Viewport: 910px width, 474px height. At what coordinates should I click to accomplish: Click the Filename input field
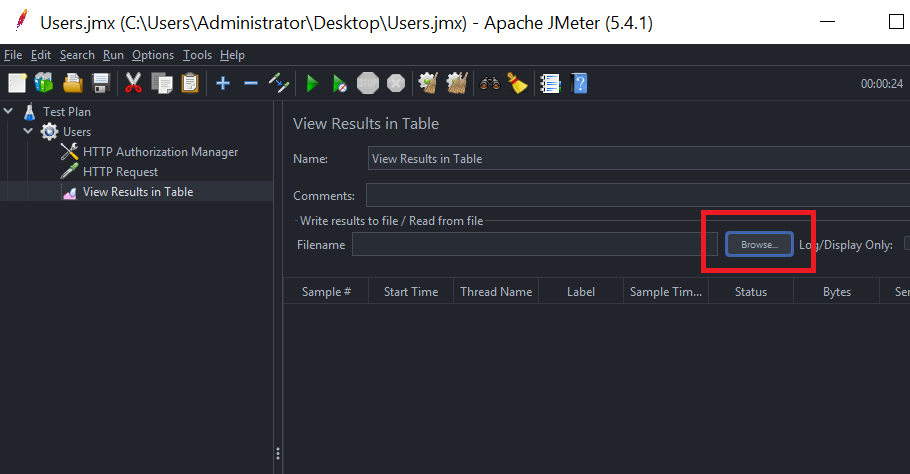(x=535, y=244)
